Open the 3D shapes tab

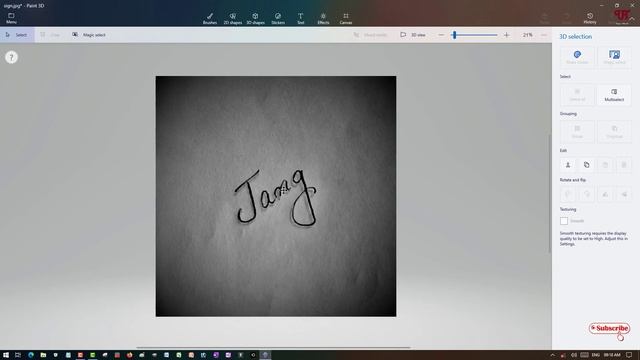(x=255, y=18)
